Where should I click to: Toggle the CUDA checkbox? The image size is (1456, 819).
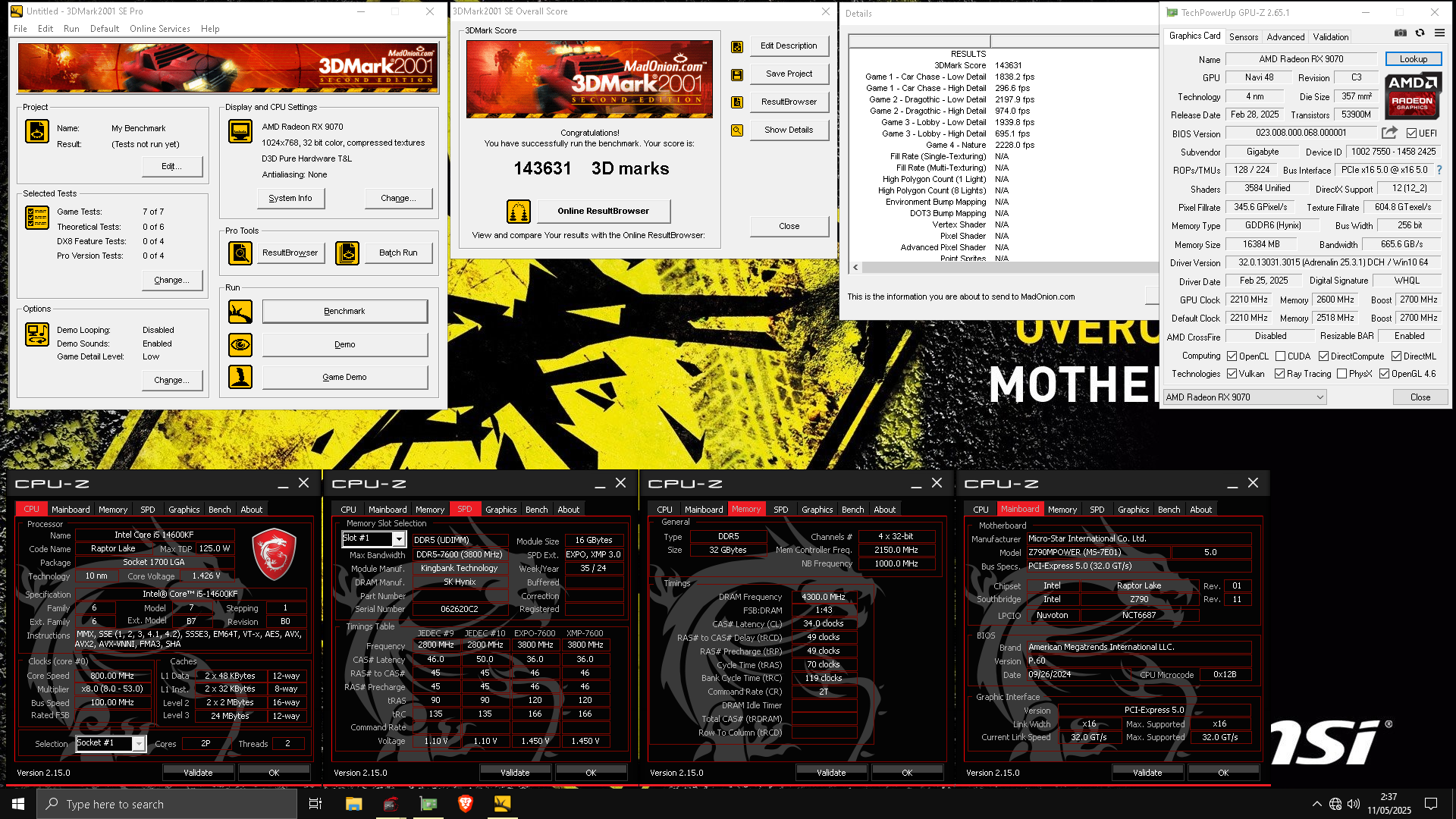(1280, 356)
